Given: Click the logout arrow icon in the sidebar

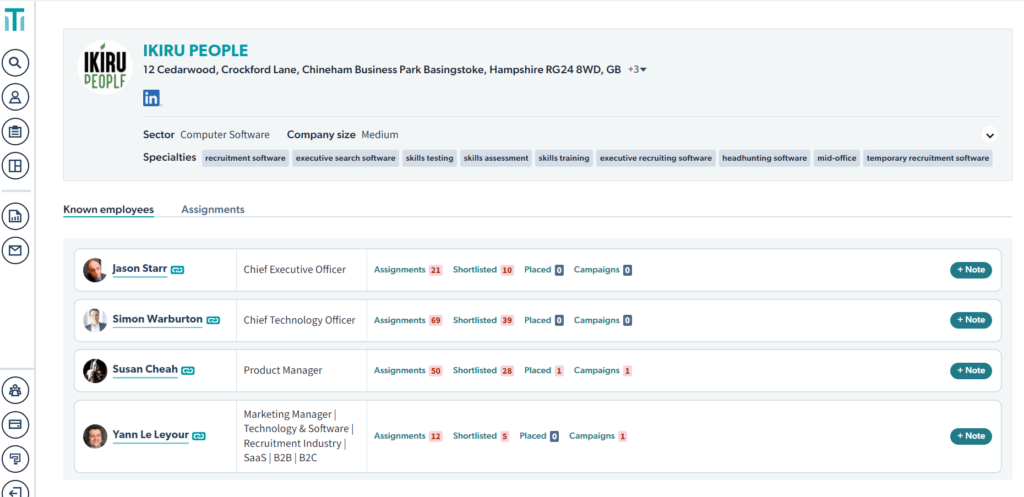Looking at the screenshot, I should coord(15,490).
